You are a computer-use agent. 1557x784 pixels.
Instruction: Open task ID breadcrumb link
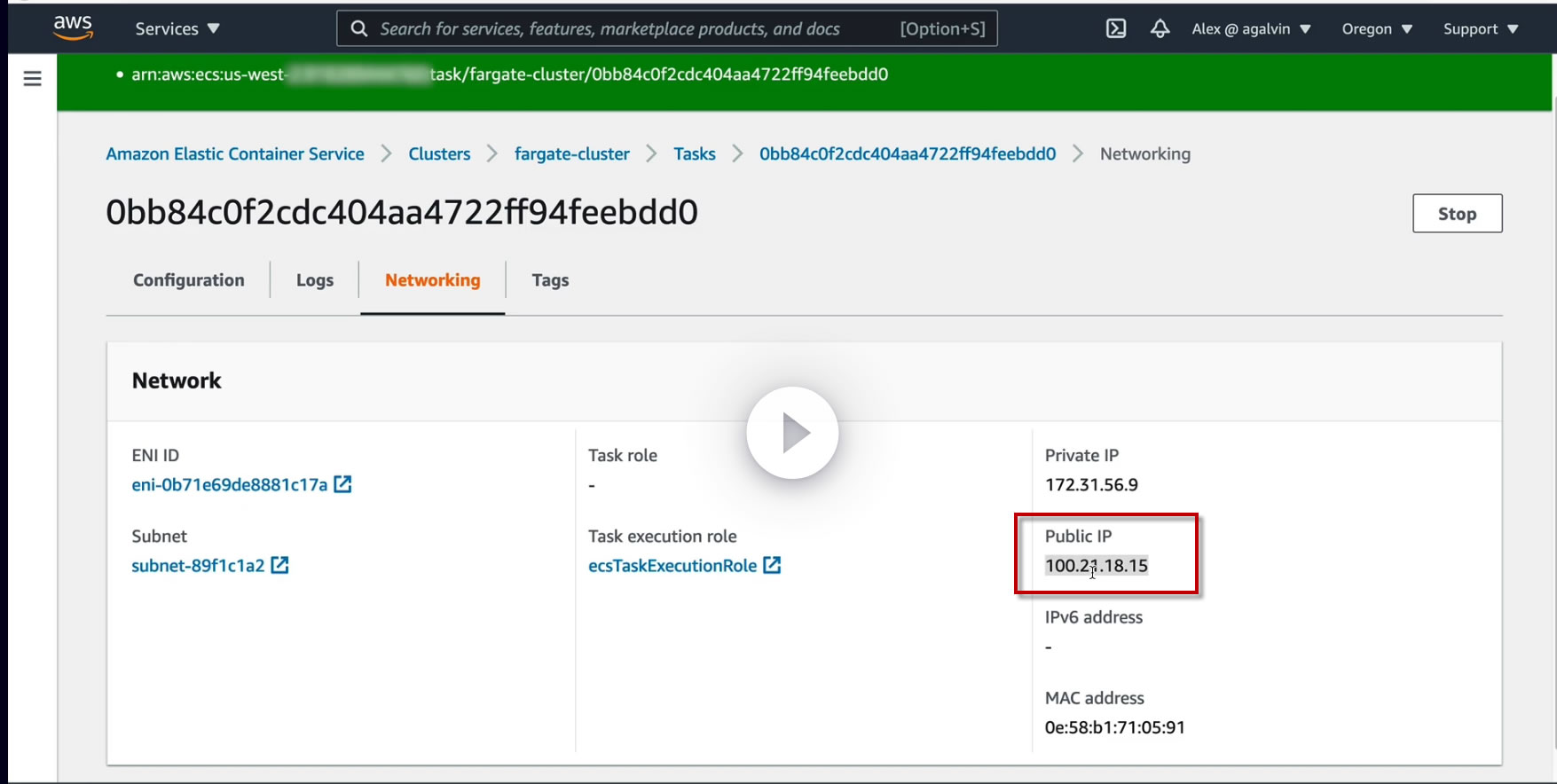point(908,154)
